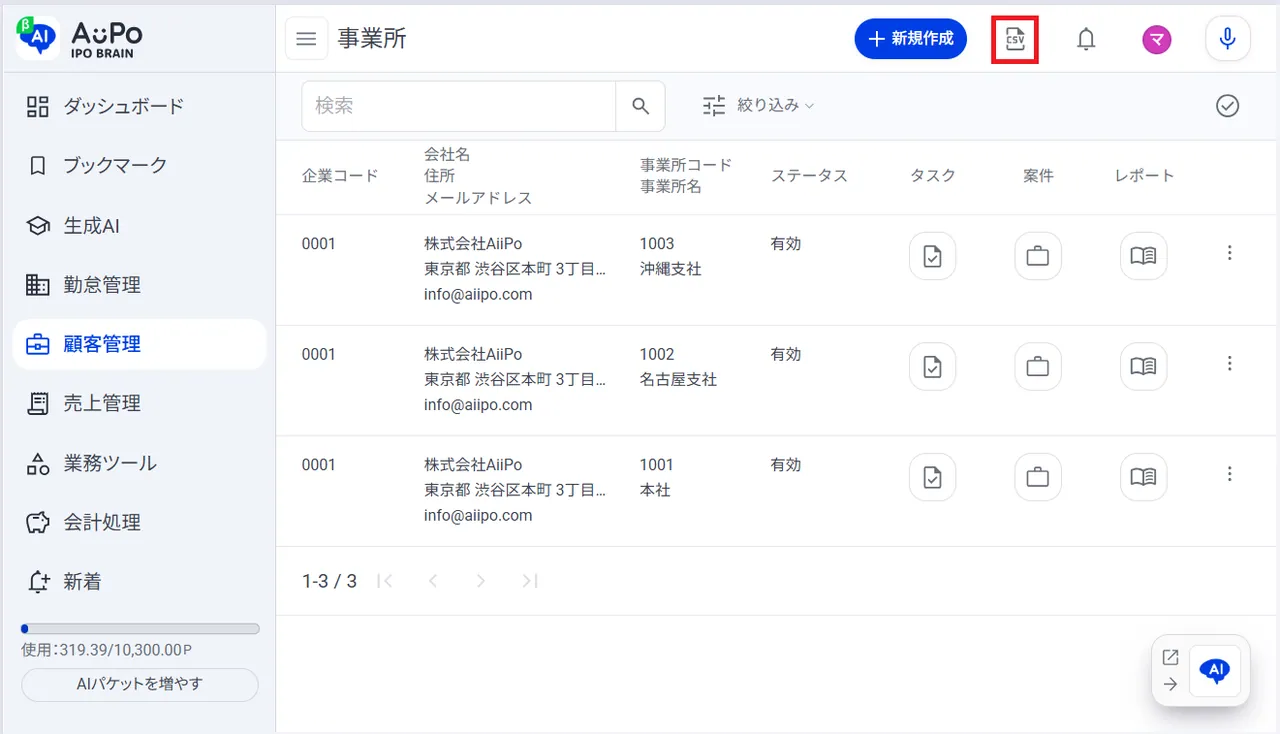Open the notifications bell

click(x=1086, y=39)
